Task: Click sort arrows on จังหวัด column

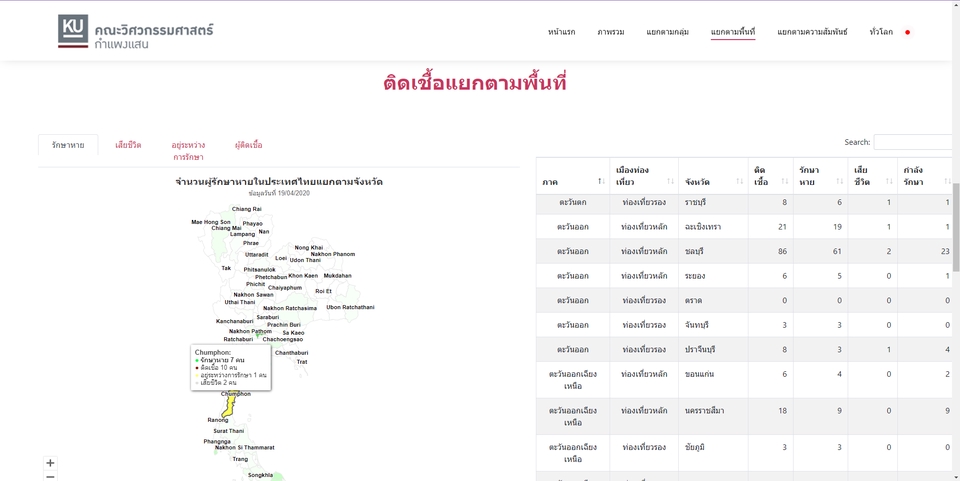Action: [x=740, y=182]
